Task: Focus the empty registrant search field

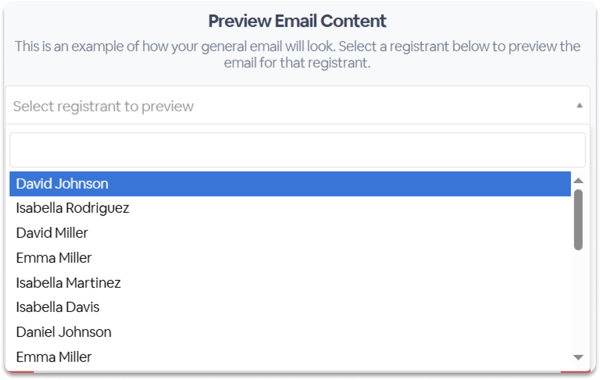Action: click(297, 150)
